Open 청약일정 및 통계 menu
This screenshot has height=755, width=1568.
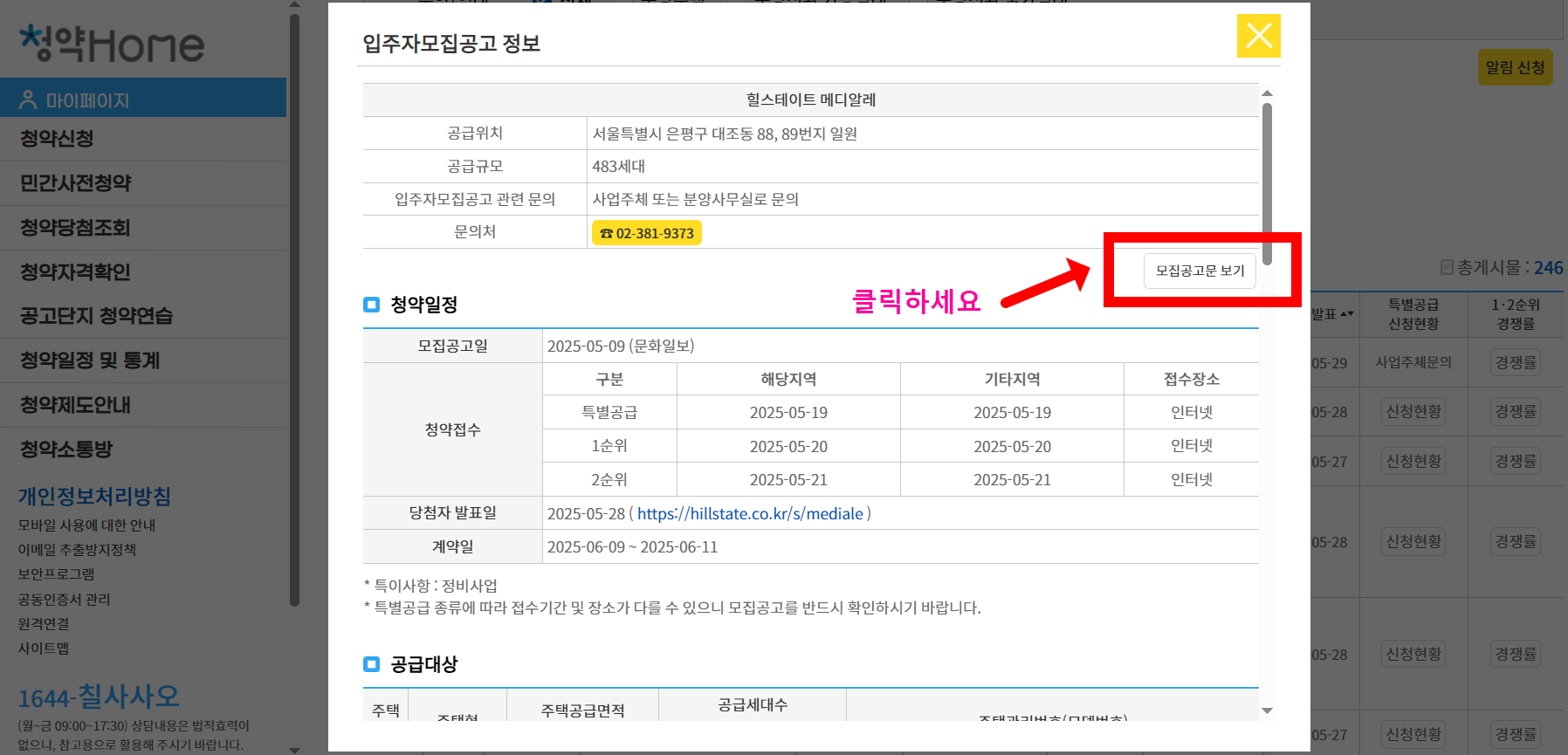[x=90, y=360]
